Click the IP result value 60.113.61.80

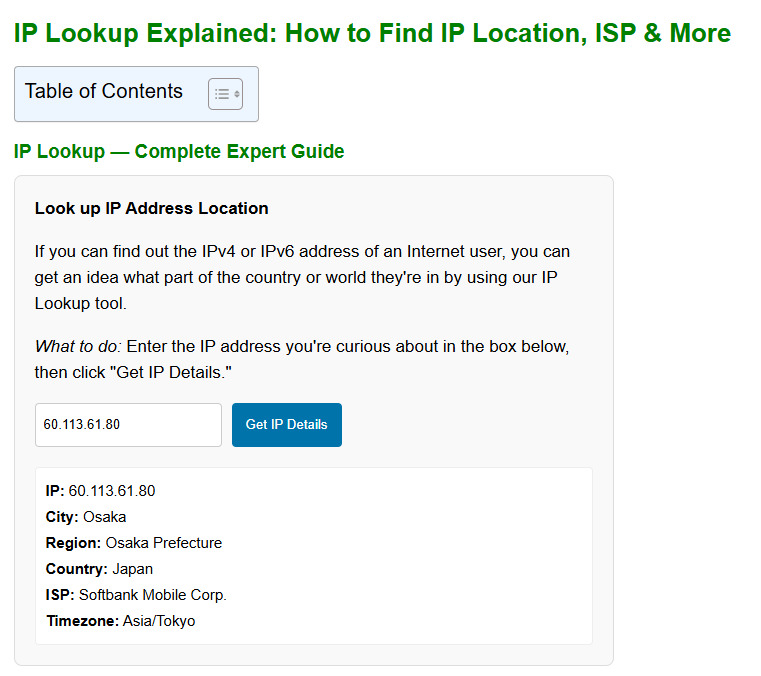[112, 491]
